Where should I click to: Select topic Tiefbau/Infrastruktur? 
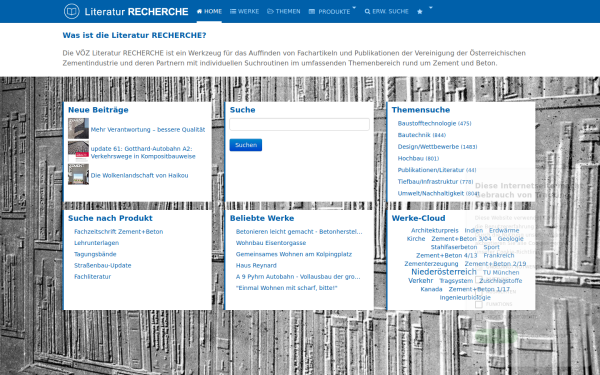[x=435, y=182]
